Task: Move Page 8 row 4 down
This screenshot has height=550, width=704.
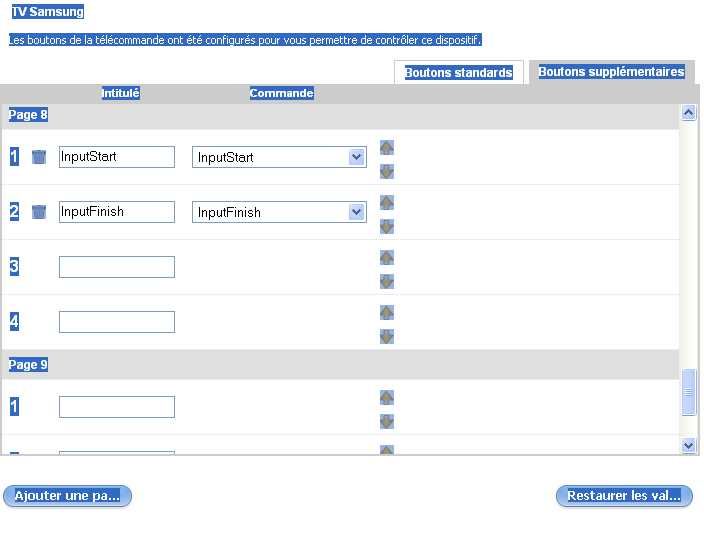Action: [x=387, y=336]
